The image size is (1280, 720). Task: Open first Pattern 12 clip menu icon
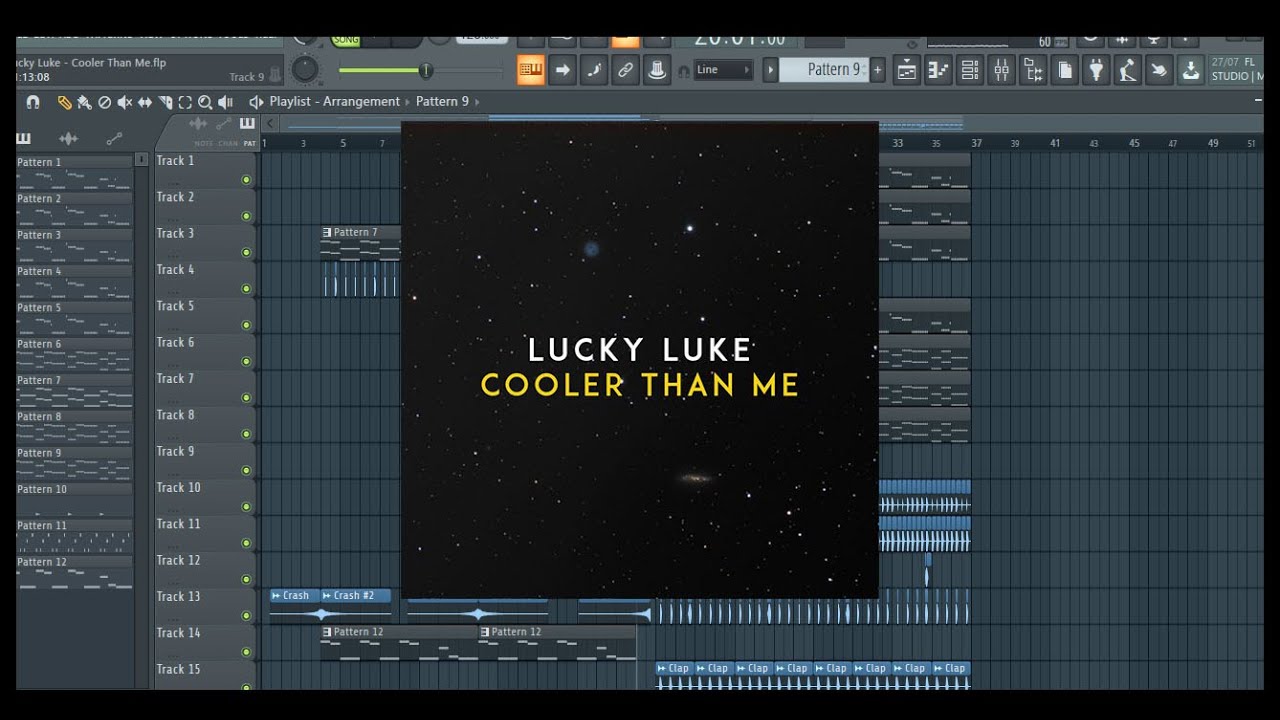click(327, 632)
